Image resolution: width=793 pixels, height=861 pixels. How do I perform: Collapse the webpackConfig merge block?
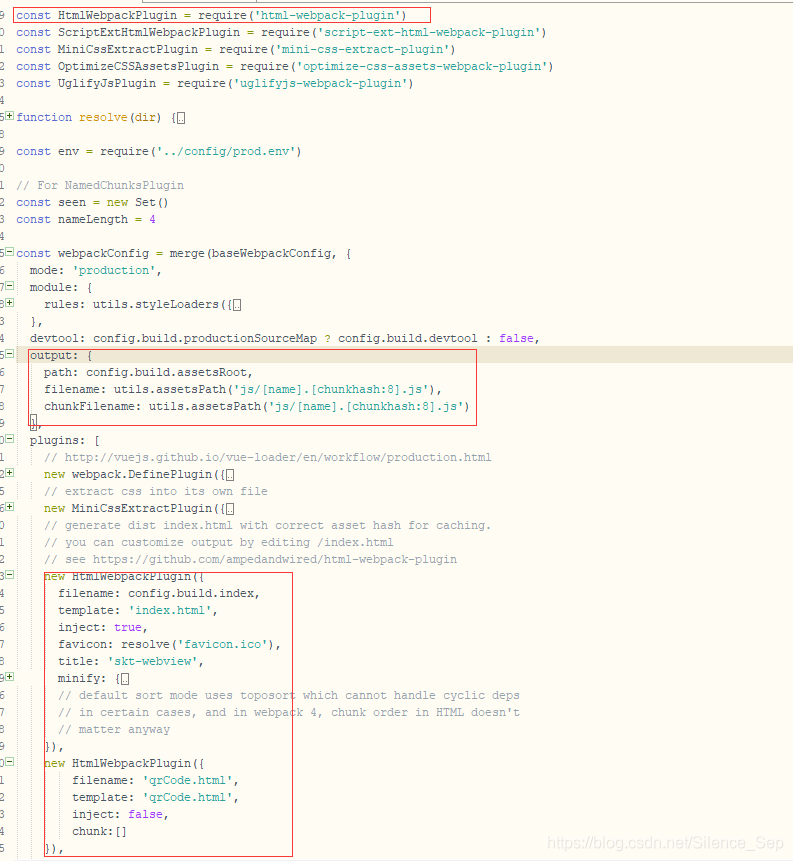[x=9, y=252]
